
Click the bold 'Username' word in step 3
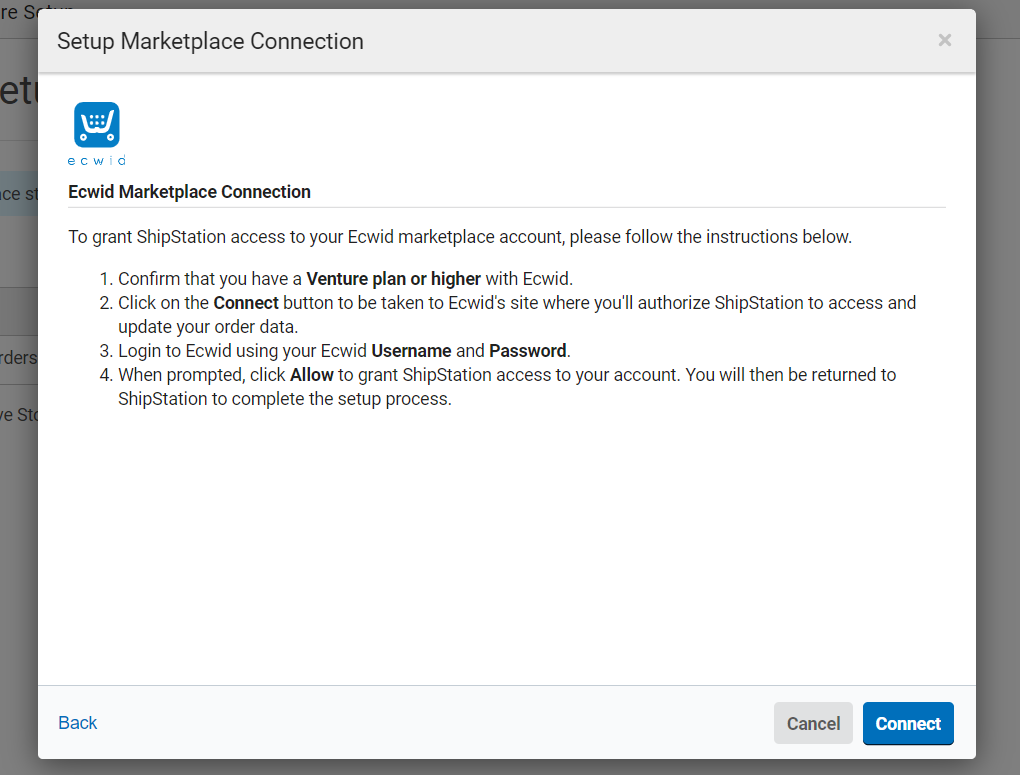click(409, 351)
